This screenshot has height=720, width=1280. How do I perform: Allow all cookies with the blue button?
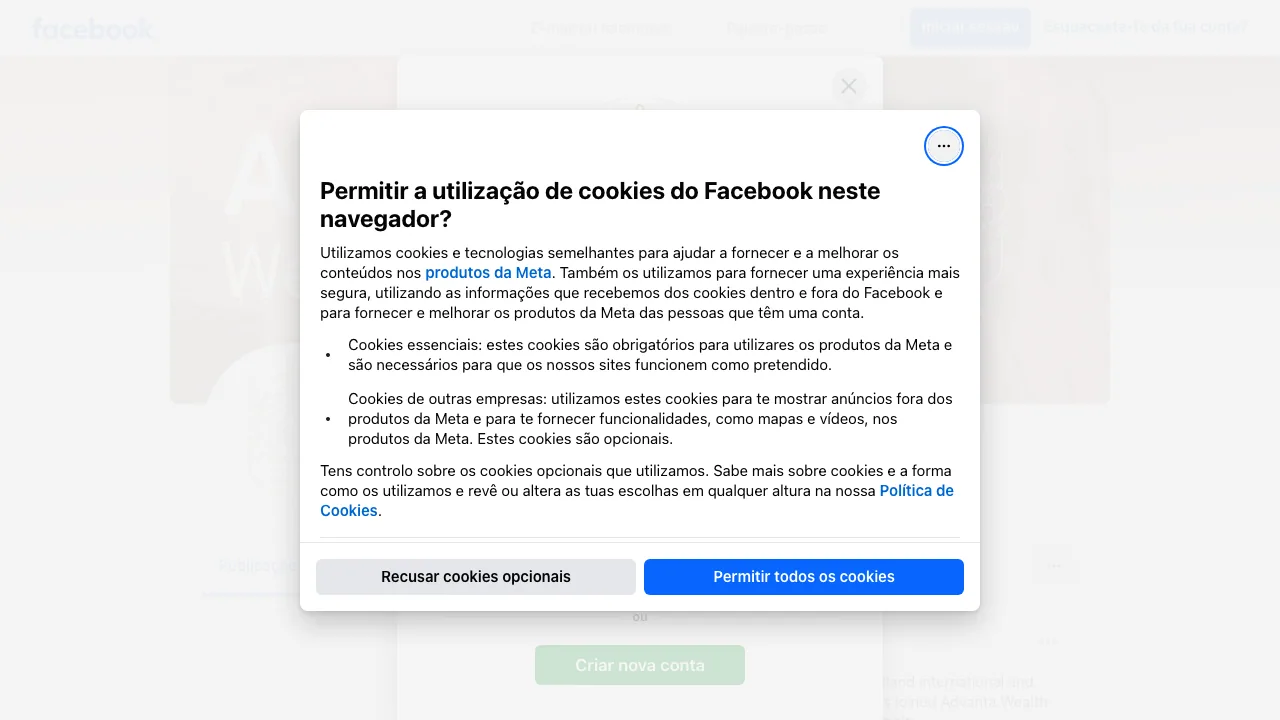(804, 577)
